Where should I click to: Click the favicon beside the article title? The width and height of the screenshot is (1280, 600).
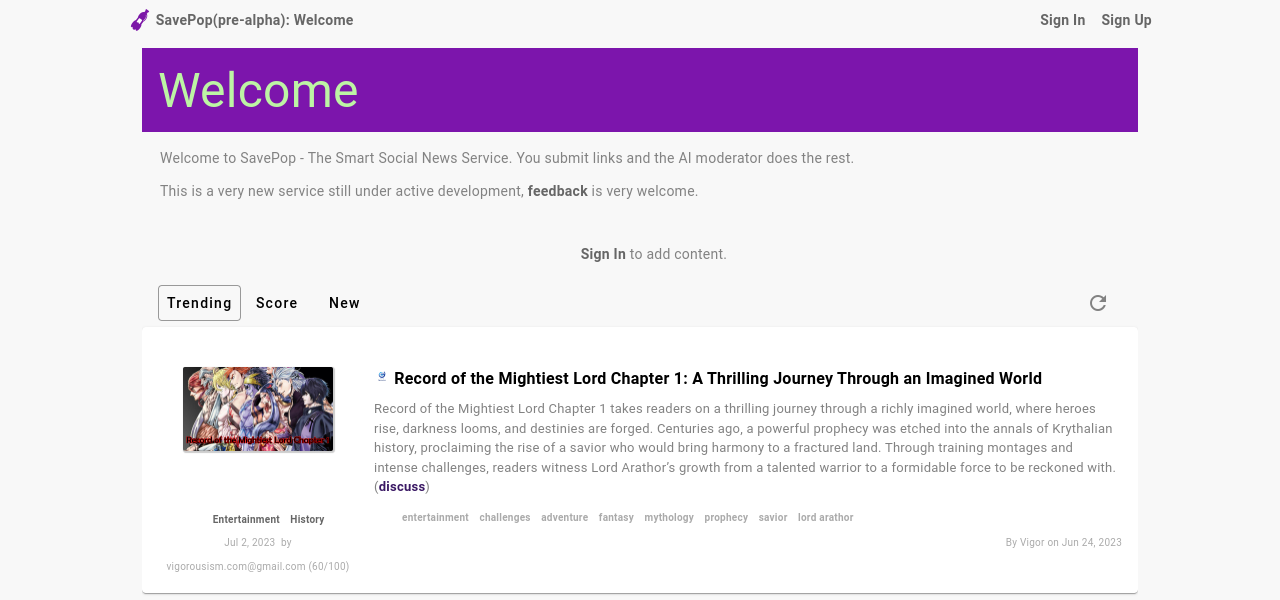point(382,377)
